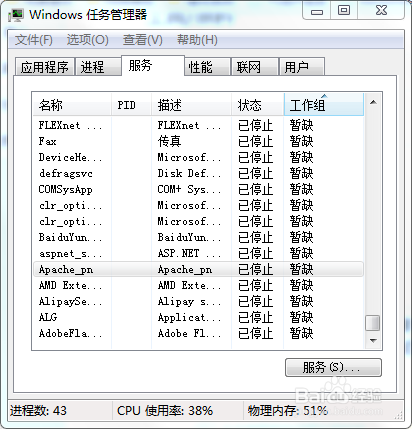Open the 查看(V) menu
Screen dimensions: 412x429
coord(143,40)
